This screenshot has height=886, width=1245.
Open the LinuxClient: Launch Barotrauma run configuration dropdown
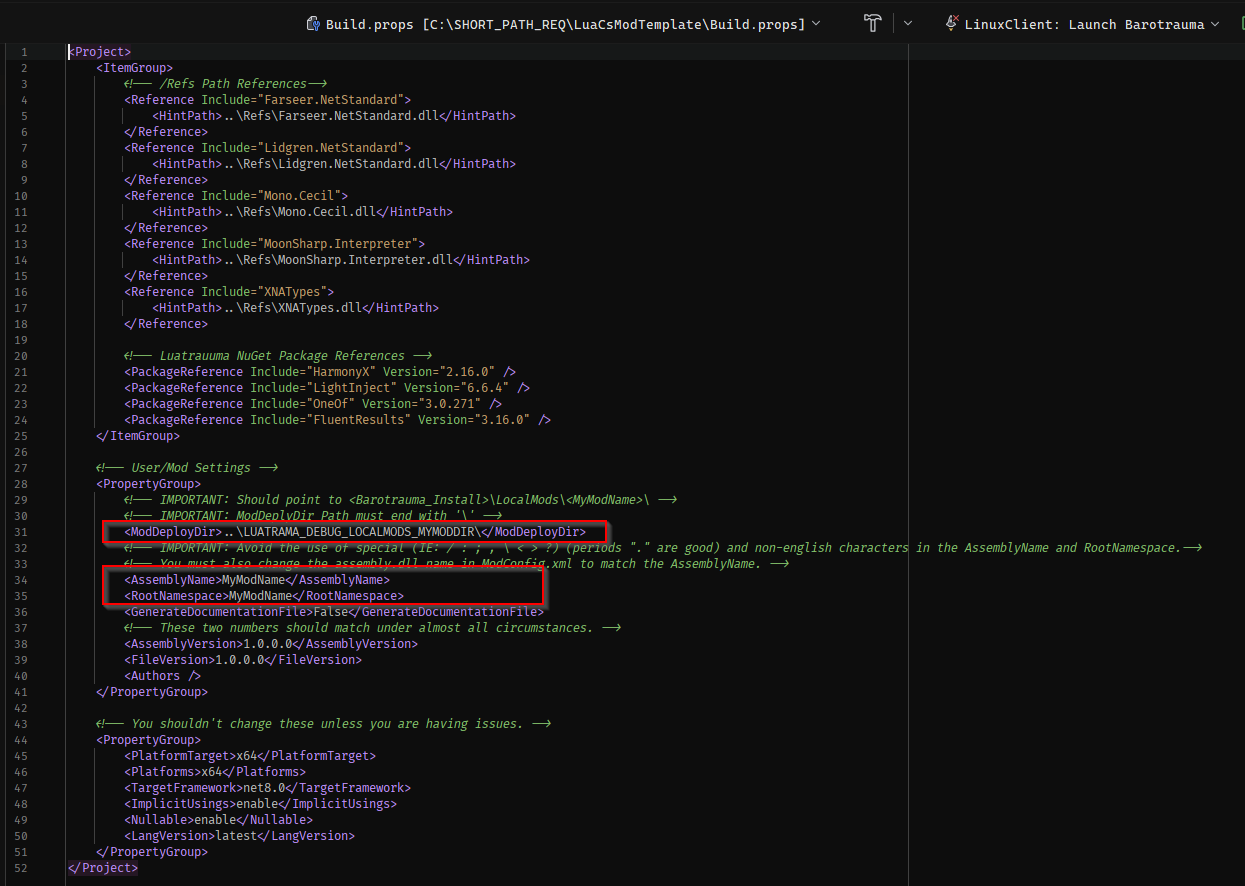click(1215, 24)
